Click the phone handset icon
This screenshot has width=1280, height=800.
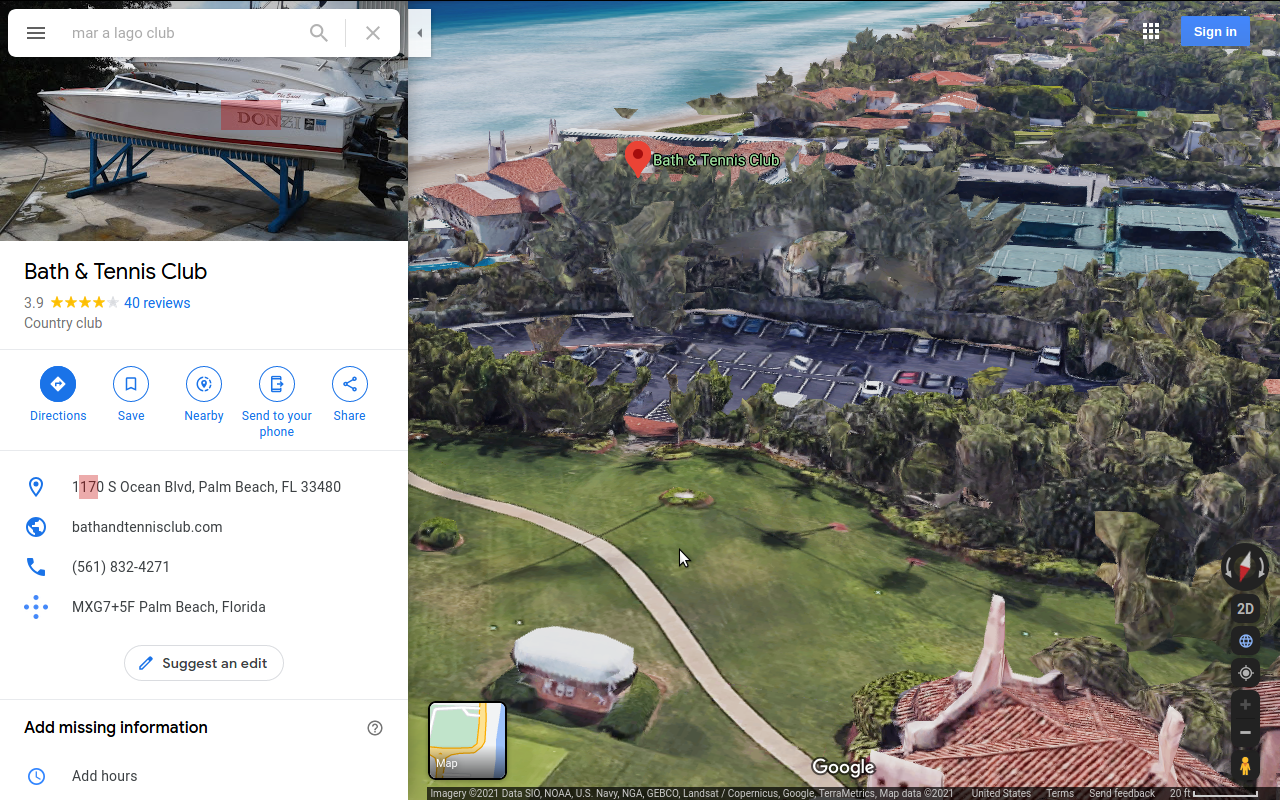tap(36, 567)
